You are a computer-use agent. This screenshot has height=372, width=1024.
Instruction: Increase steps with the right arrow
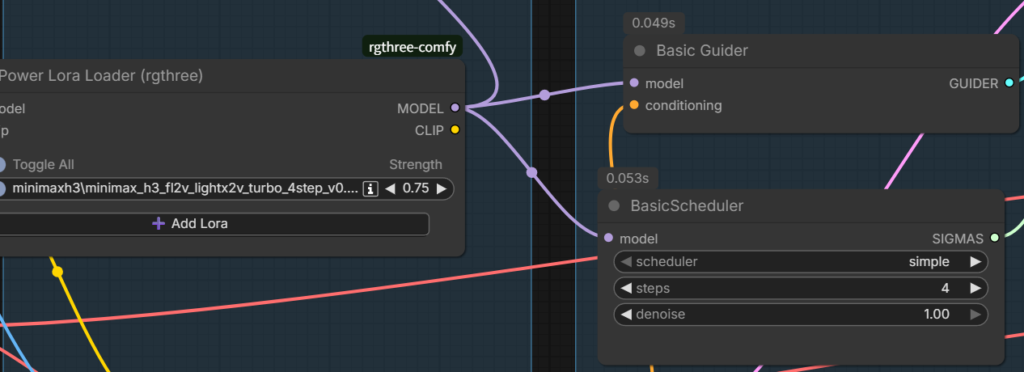click(975, 288)
